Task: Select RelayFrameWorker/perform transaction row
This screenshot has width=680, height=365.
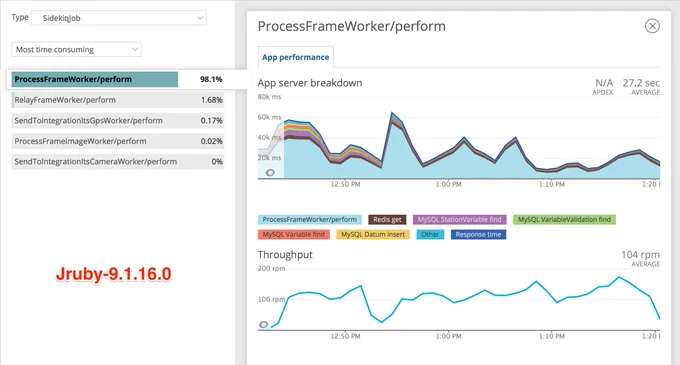Action: tap(118, 100)
